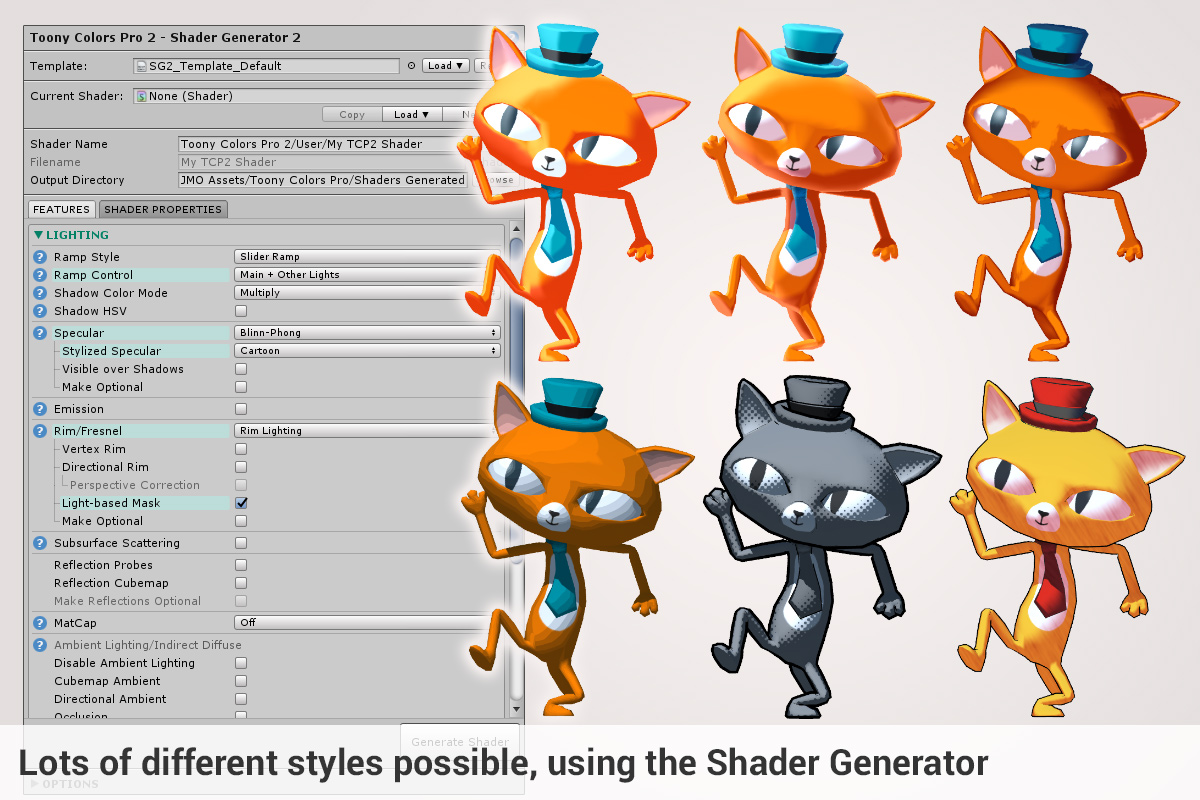
Task: Open the Current Shader Load dropdown
Action: point(412,115)
